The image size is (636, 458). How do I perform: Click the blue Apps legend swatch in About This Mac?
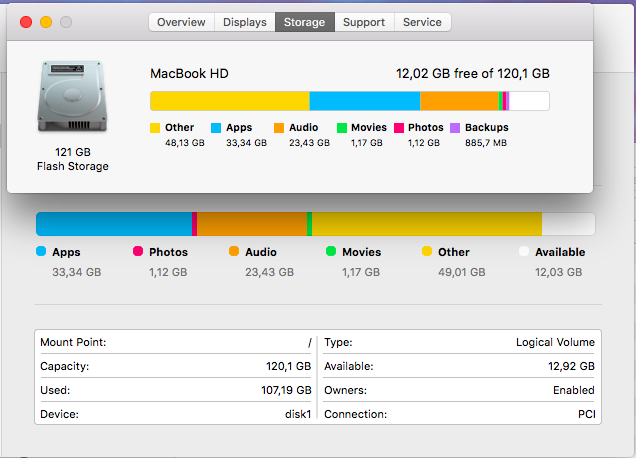[x=216, y=128]
